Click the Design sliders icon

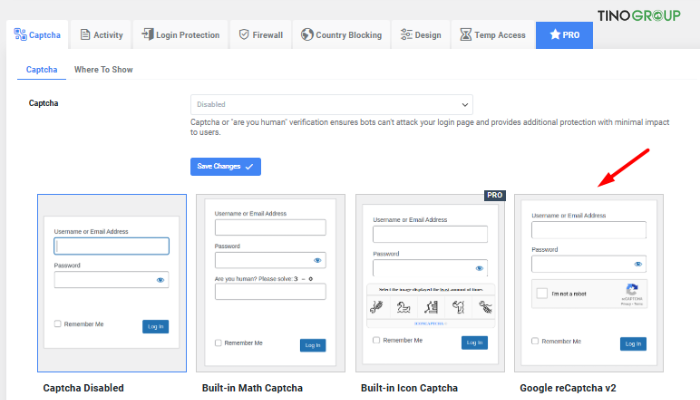(406, 34)
